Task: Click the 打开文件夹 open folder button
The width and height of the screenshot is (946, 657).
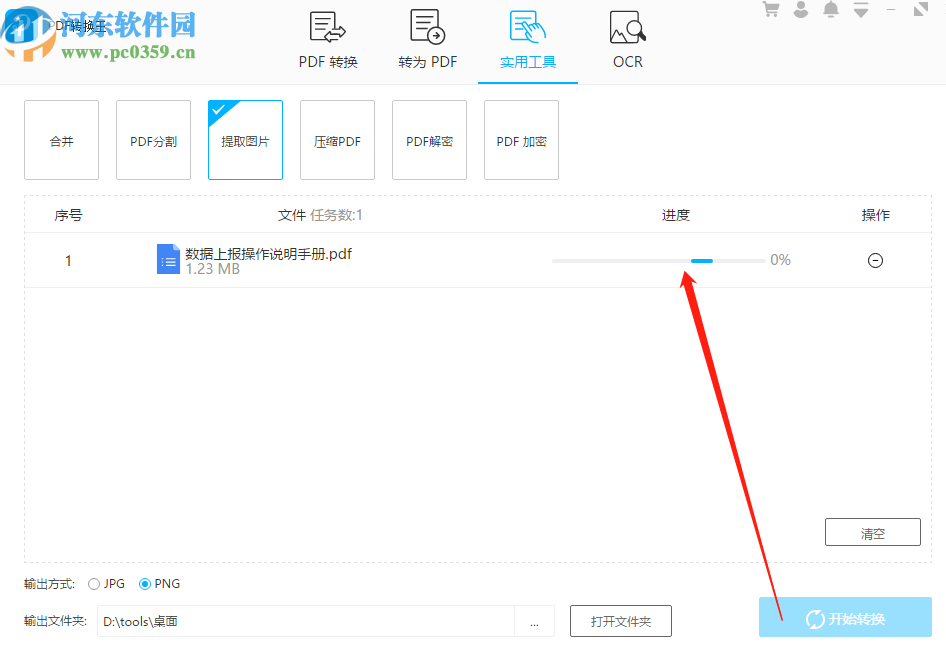Action: coord(620,620)
